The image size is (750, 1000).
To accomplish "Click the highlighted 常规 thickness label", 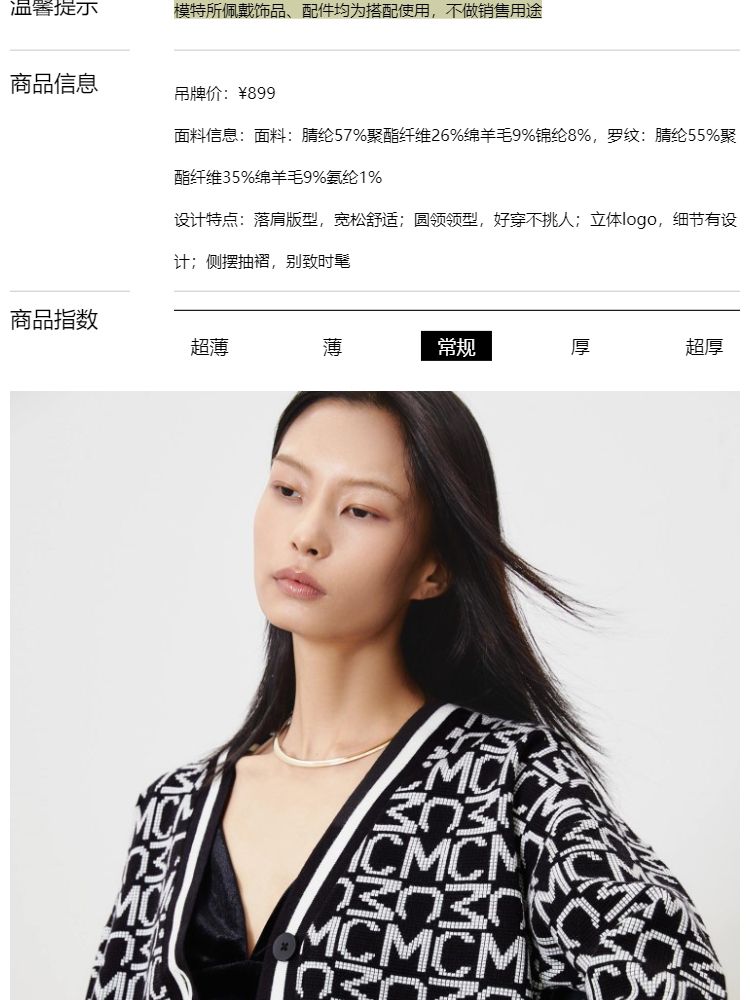I will pyautogui.click(x=456, y=346).
